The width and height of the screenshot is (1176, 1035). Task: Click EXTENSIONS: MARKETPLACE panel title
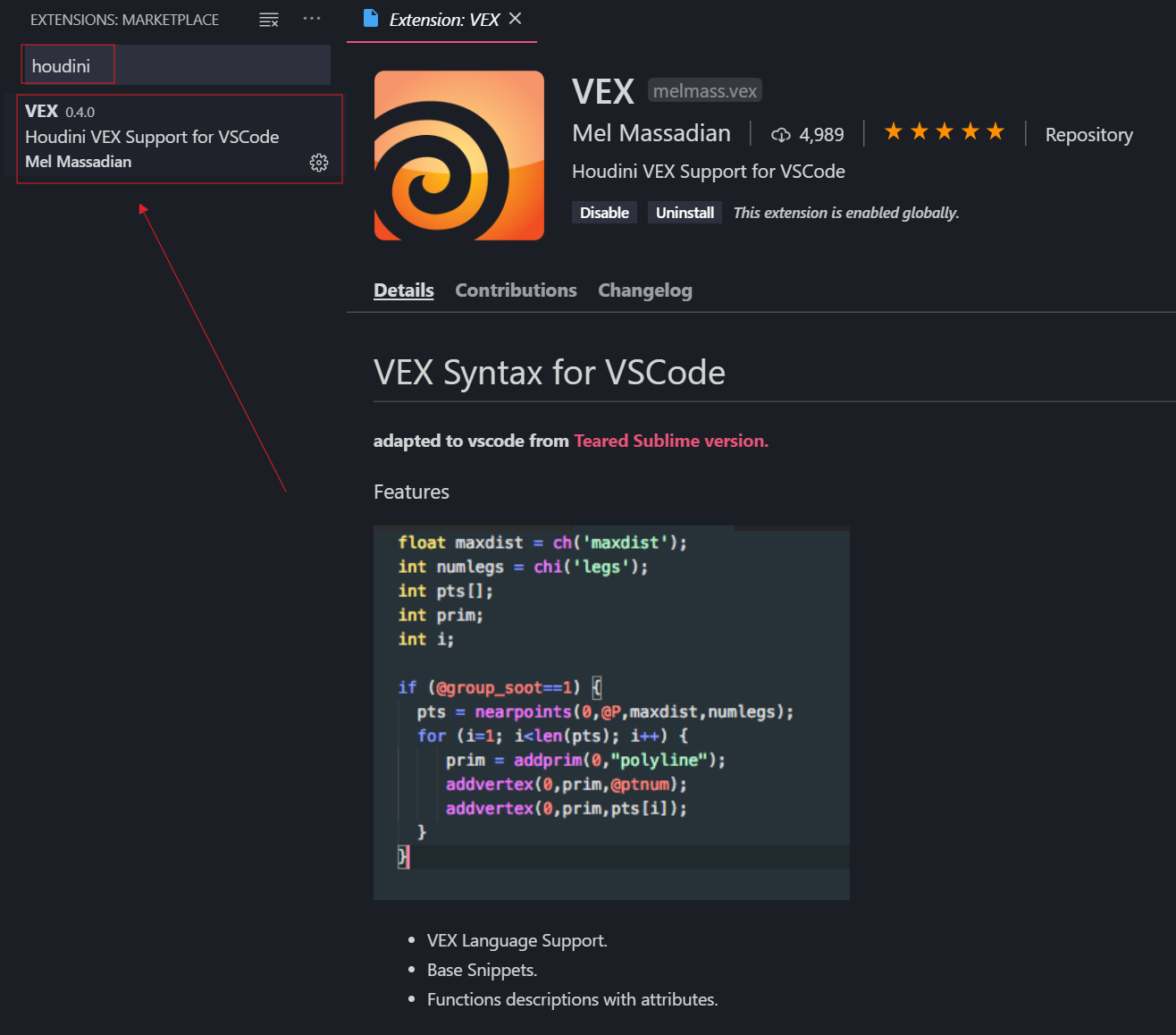coord(124,20)
